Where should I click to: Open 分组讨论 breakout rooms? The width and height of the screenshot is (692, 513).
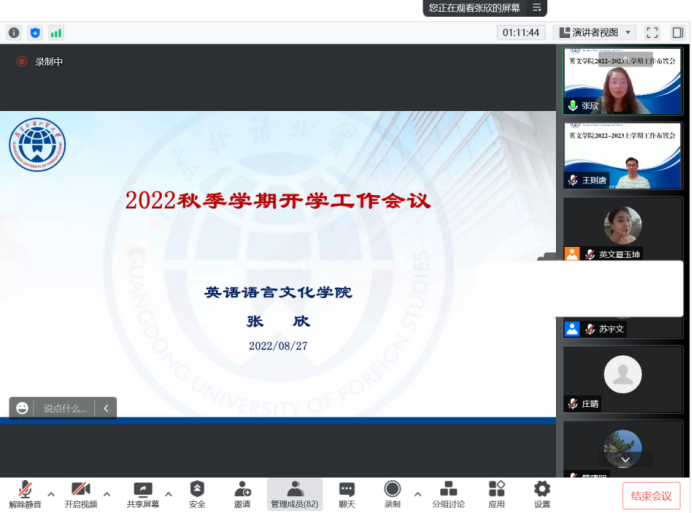click(448, 494)
